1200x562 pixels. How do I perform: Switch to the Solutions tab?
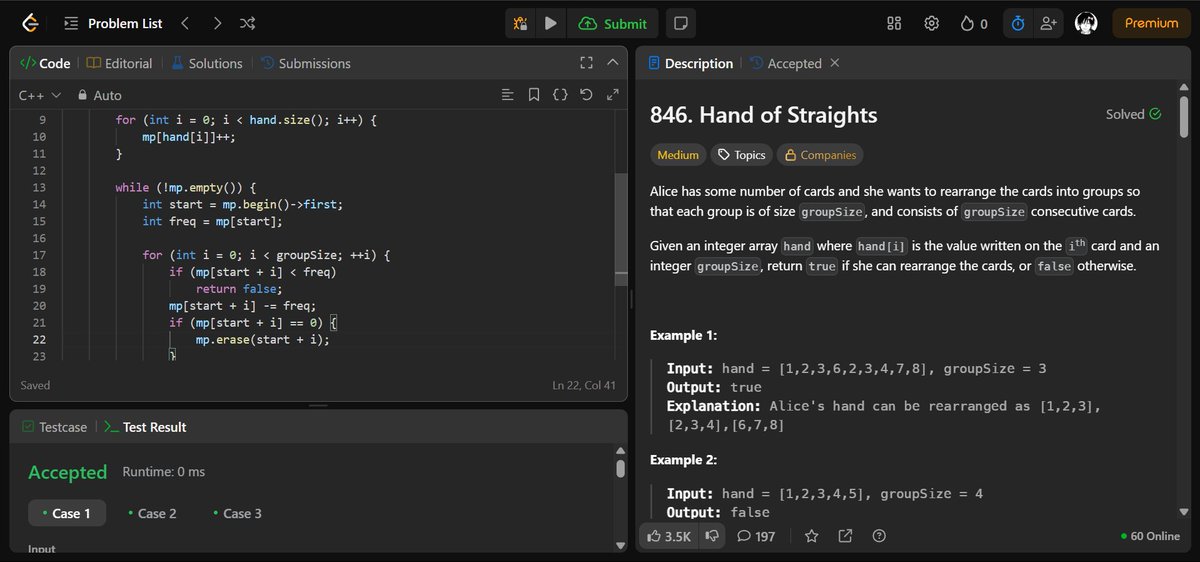(206, 63)
